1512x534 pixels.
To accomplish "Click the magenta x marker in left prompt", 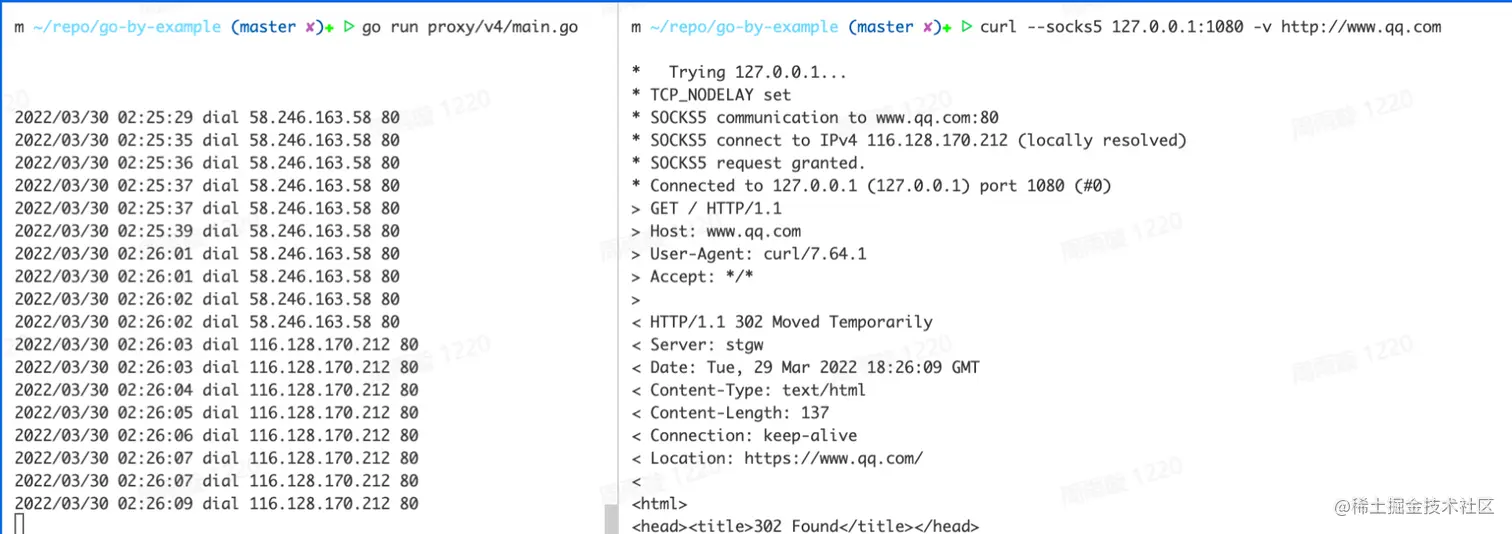I will tap(310, 27).
